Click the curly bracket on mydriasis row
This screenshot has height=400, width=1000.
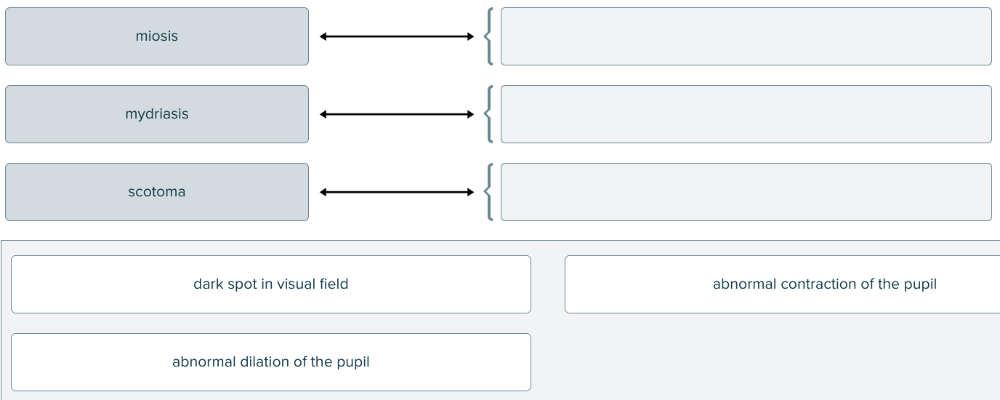pos(488,114)
